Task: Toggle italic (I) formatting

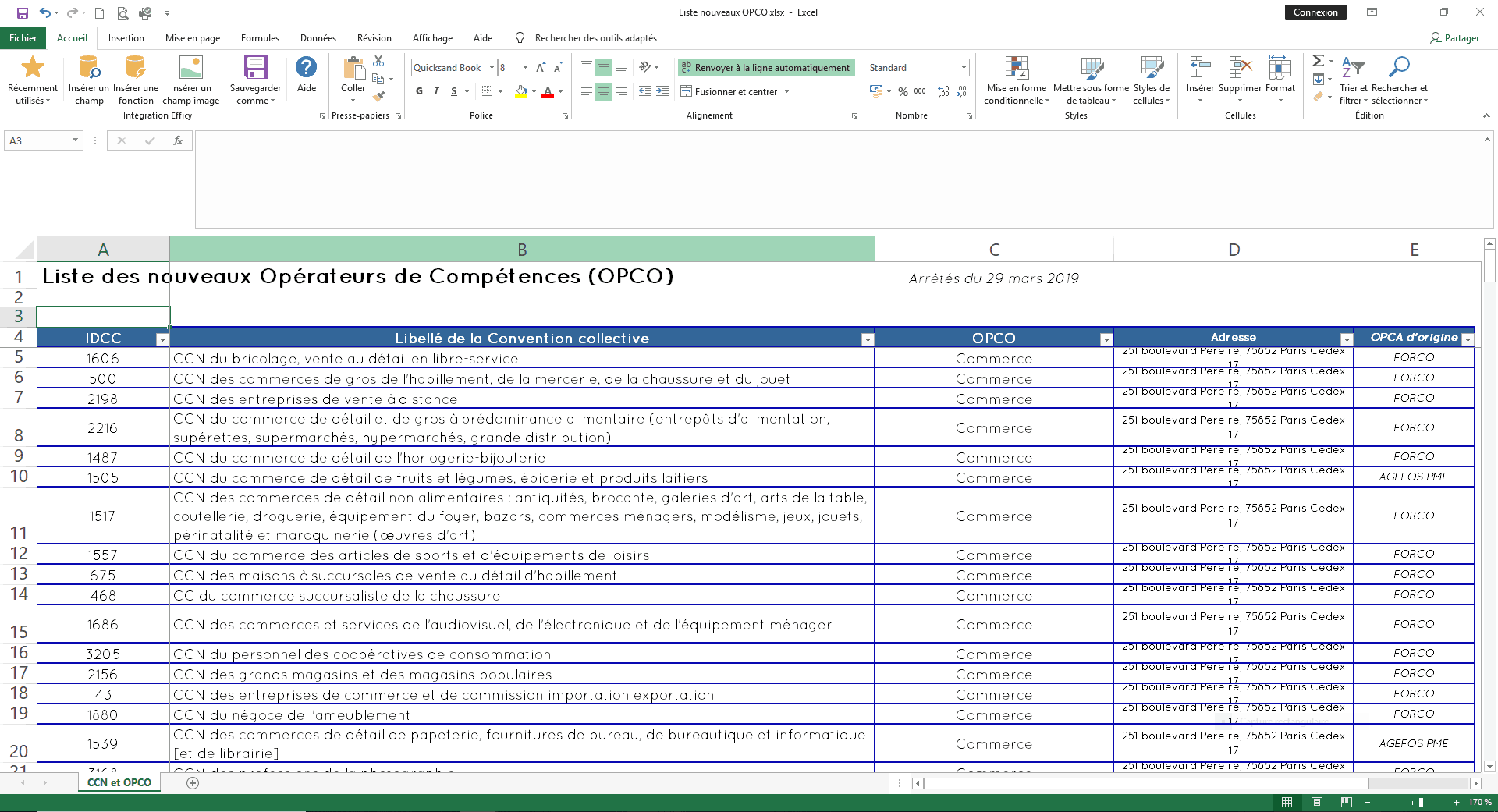Action: coord(436,91)
